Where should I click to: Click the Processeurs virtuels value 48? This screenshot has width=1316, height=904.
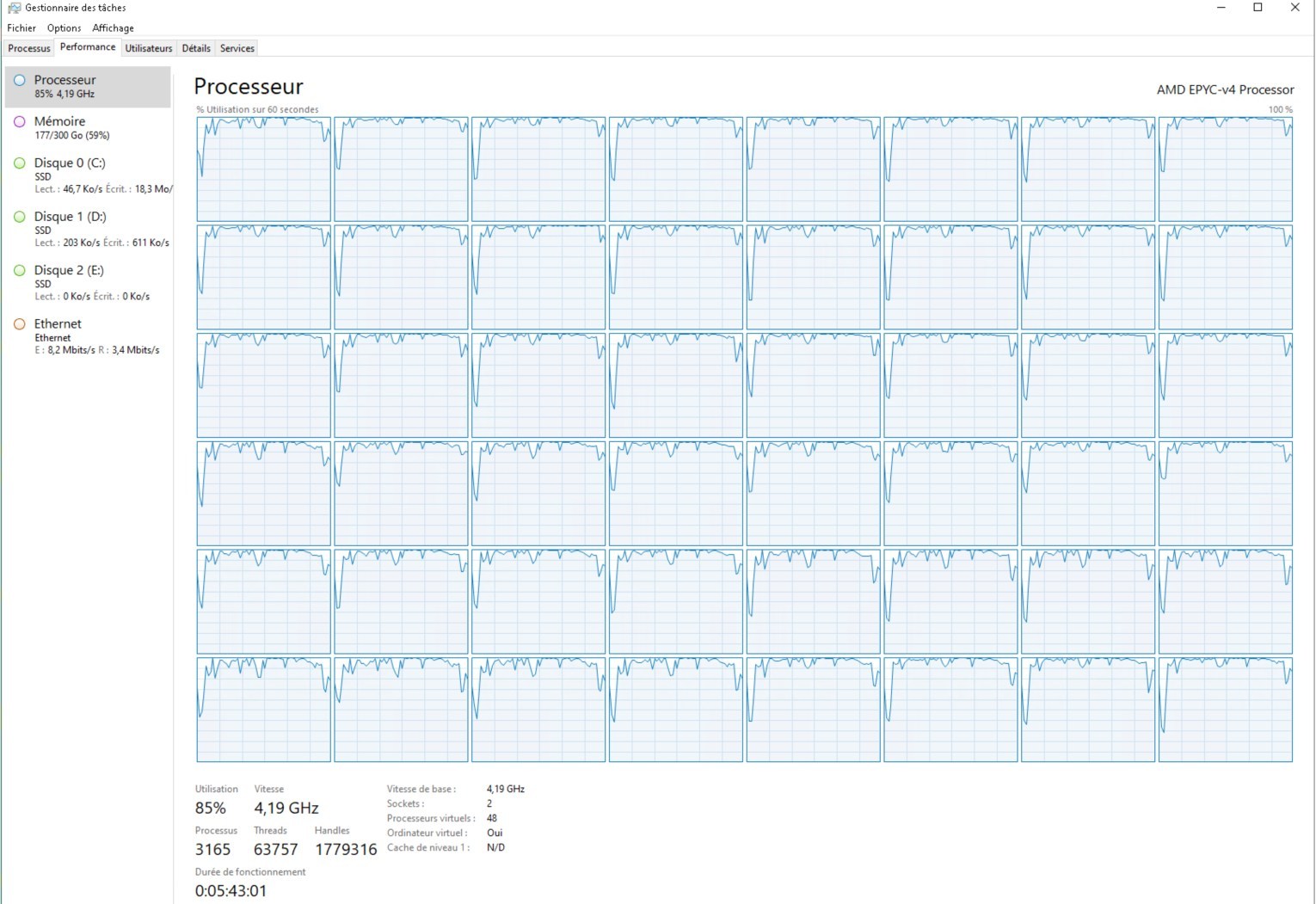tap(492, 818)
